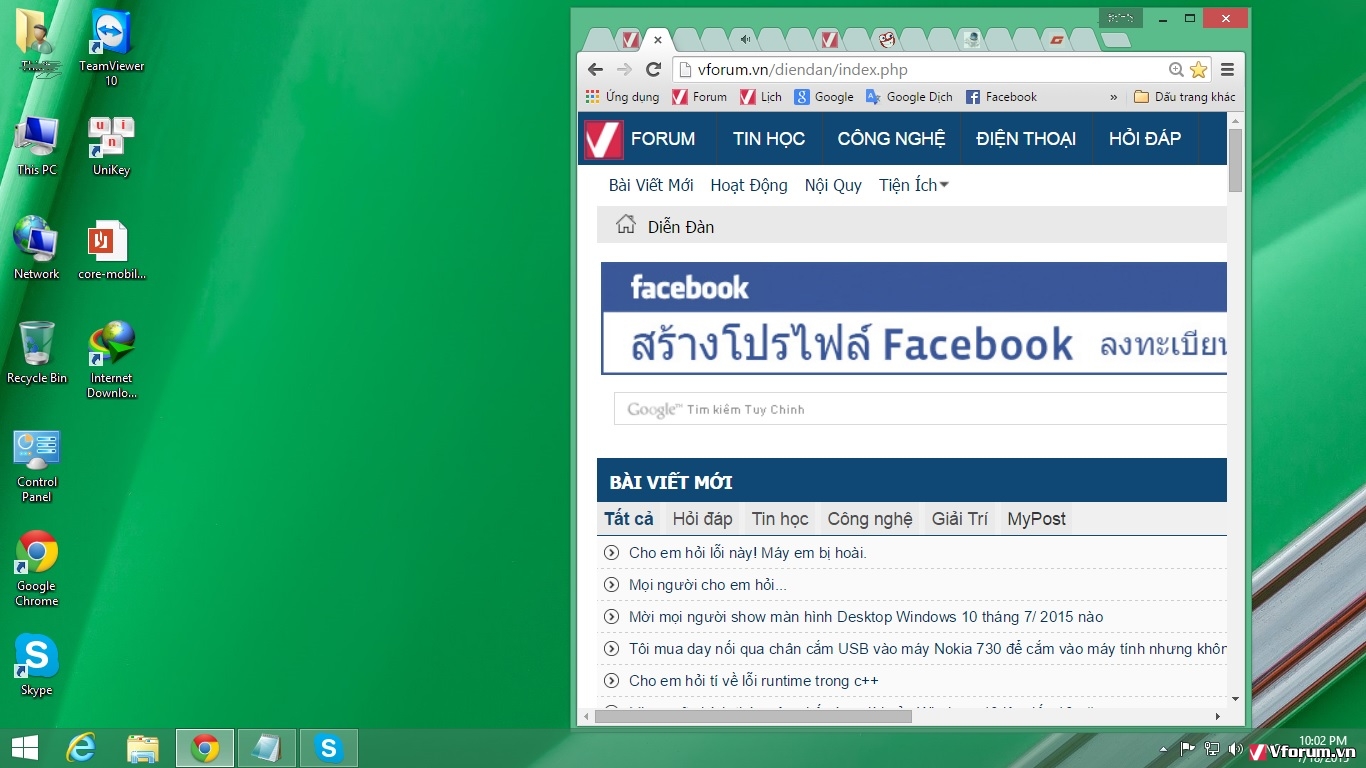Image resolution: width=1366 pixels, height=768 pixels.
Task: Click Chrome's forward navigation arrow
Action: coord(624,69)
